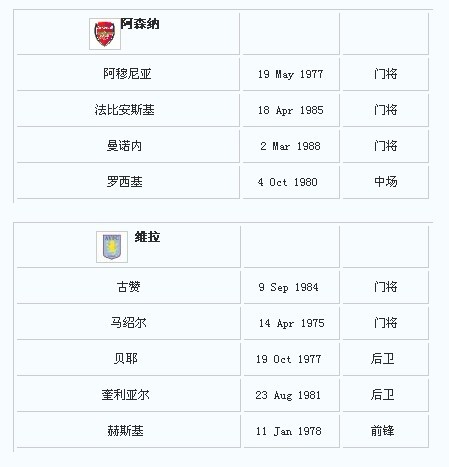Screen dimensions: 449x467
Task: Select player name 古赞
Action: click(x=129, y=287)
